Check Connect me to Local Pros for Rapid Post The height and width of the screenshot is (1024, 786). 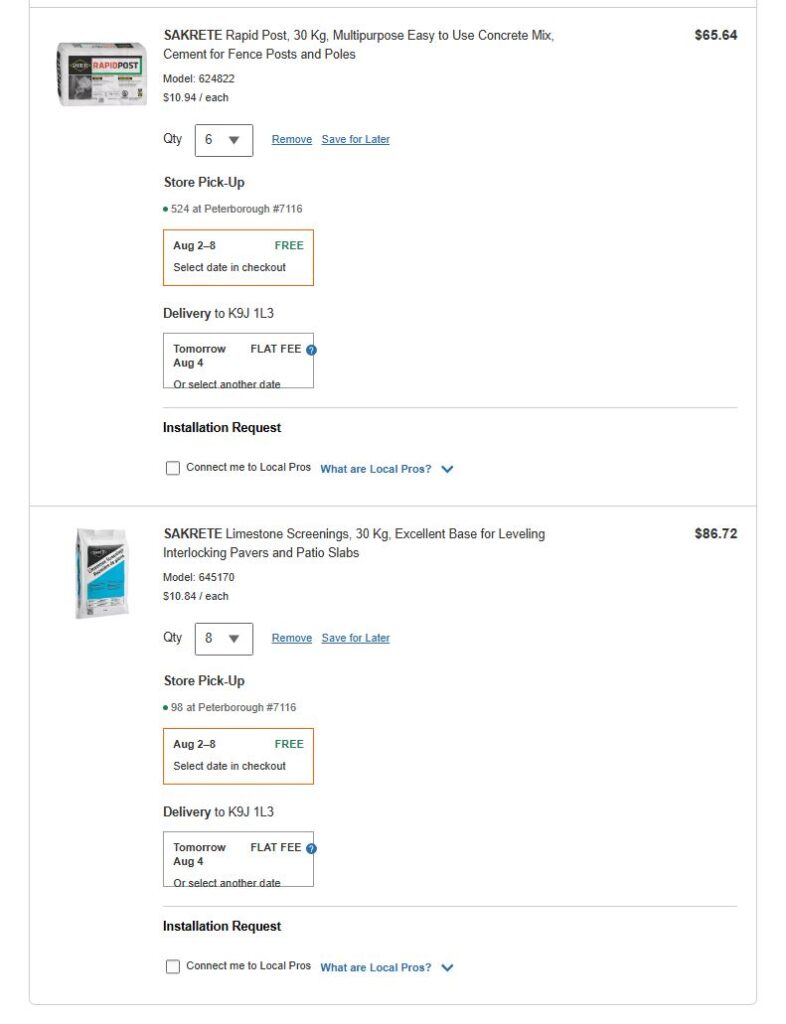tap(173, 468)
